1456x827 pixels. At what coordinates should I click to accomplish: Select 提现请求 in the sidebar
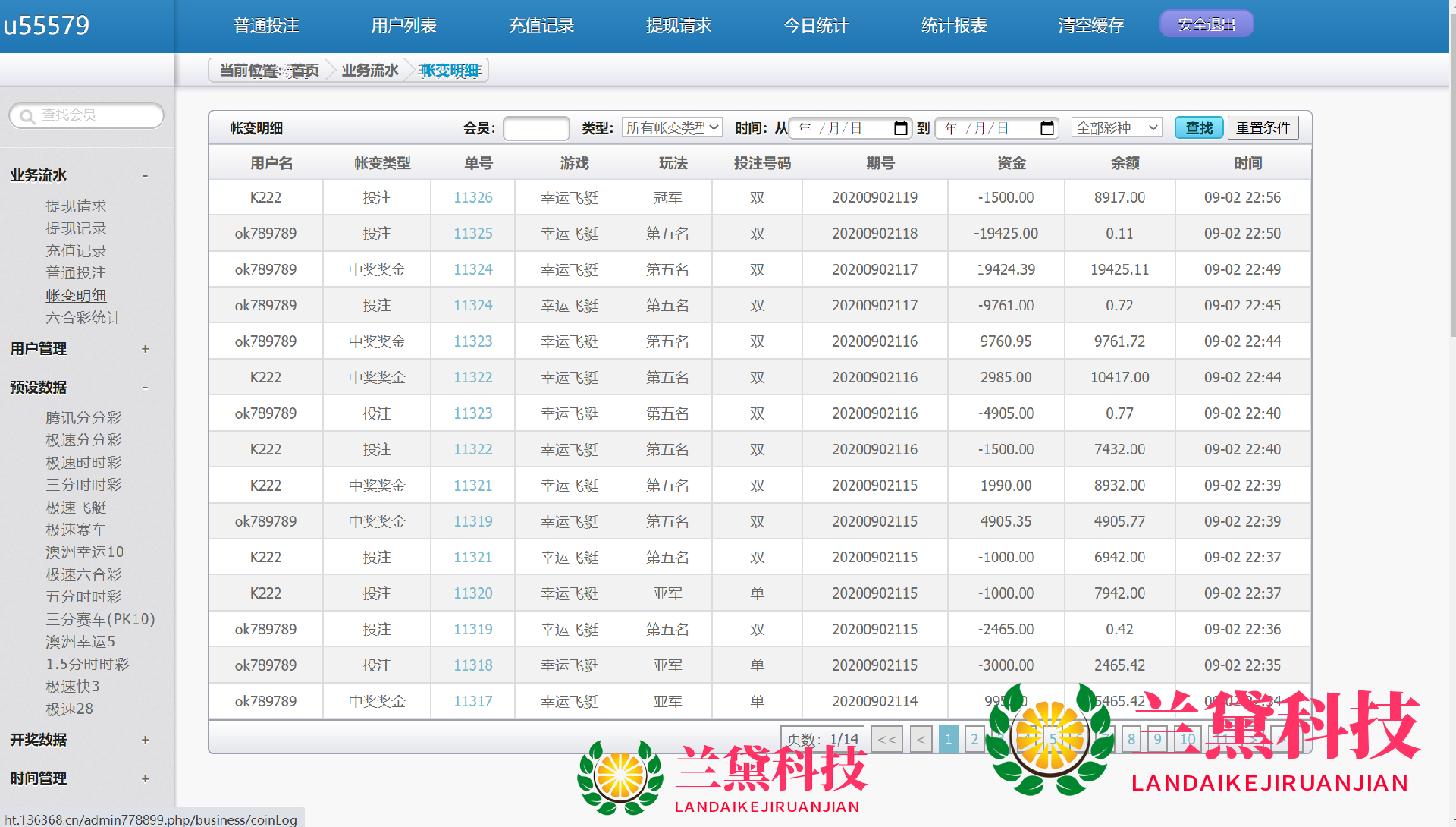(75, 206)
